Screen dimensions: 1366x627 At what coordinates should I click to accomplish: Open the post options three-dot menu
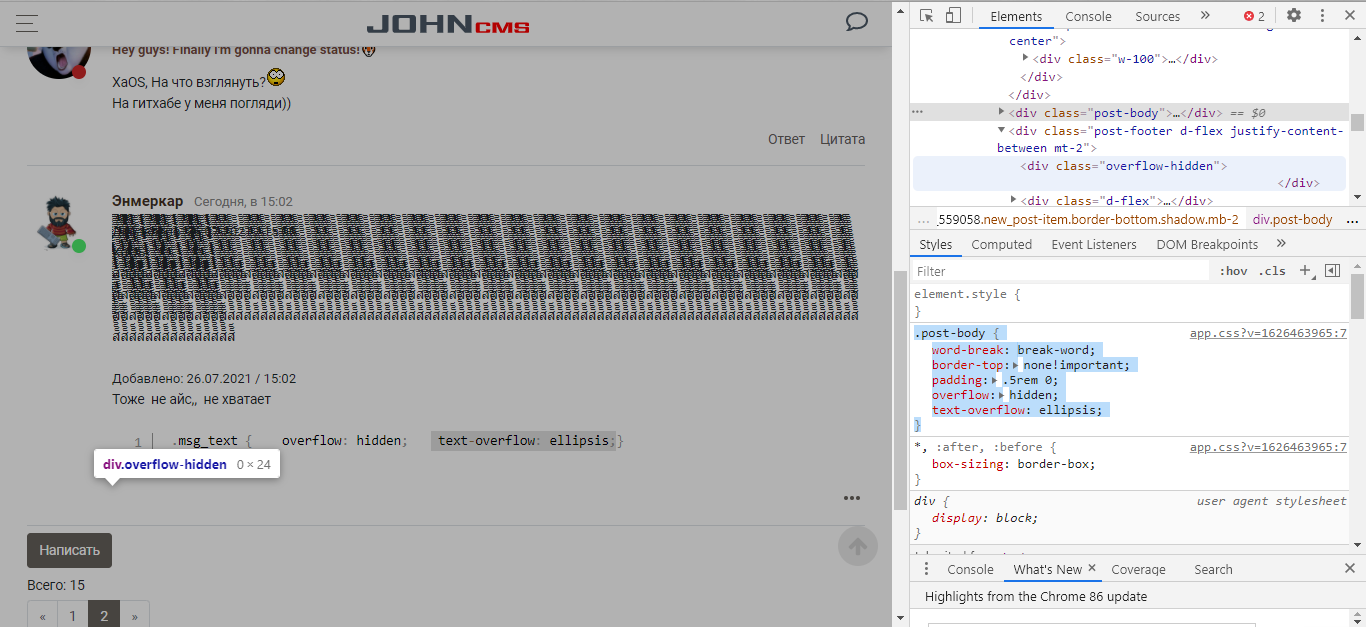(x=851, y=498)
